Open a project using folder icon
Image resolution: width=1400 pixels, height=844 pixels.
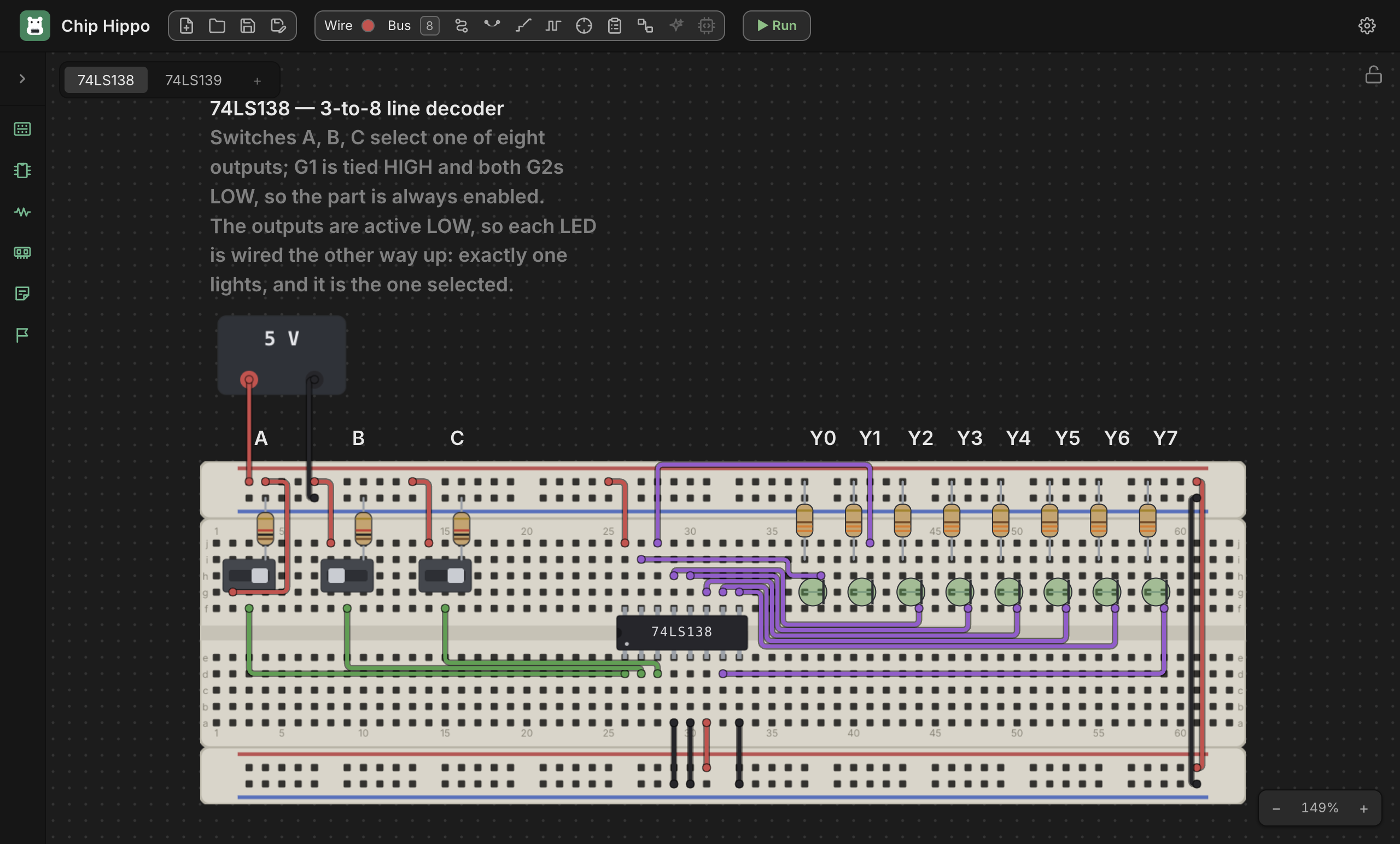click(217, 26)
